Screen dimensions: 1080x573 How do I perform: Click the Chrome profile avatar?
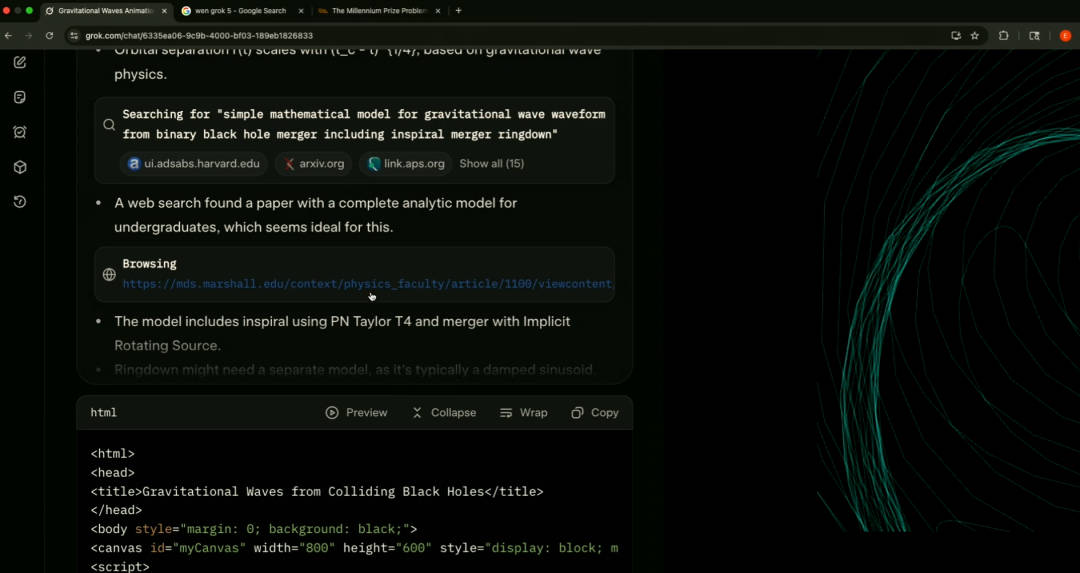click(1065, 36)
